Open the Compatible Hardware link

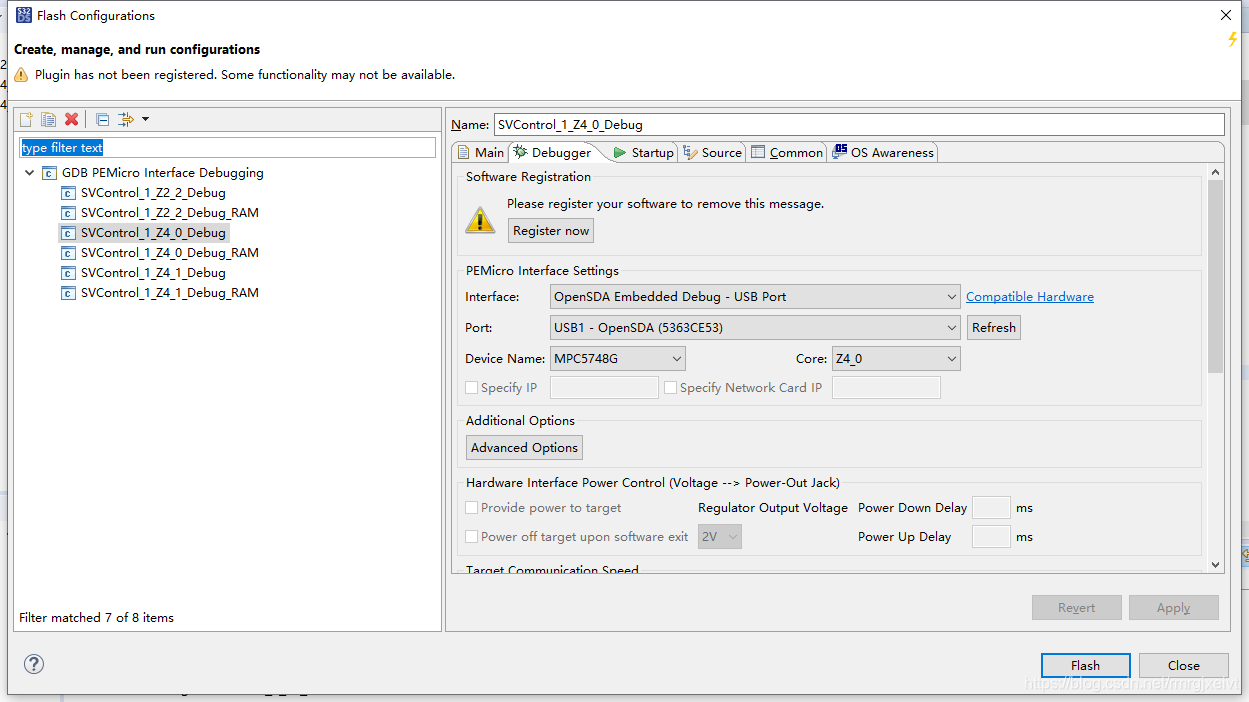pos(1030,296)
